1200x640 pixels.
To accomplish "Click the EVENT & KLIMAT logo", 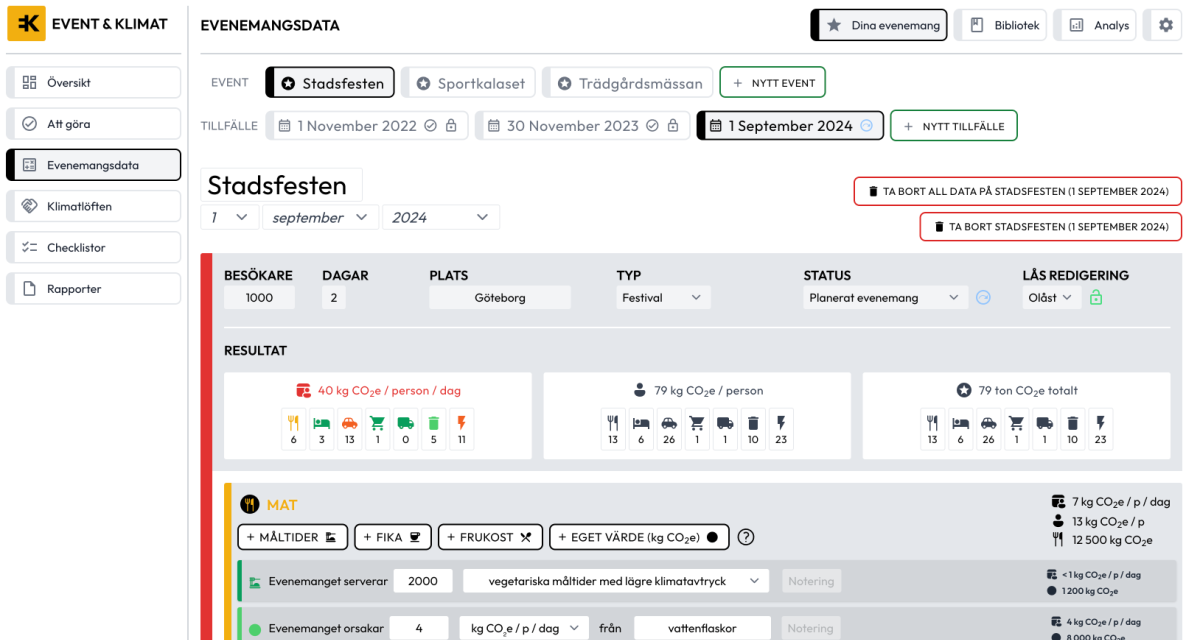I will coord(88,24).
